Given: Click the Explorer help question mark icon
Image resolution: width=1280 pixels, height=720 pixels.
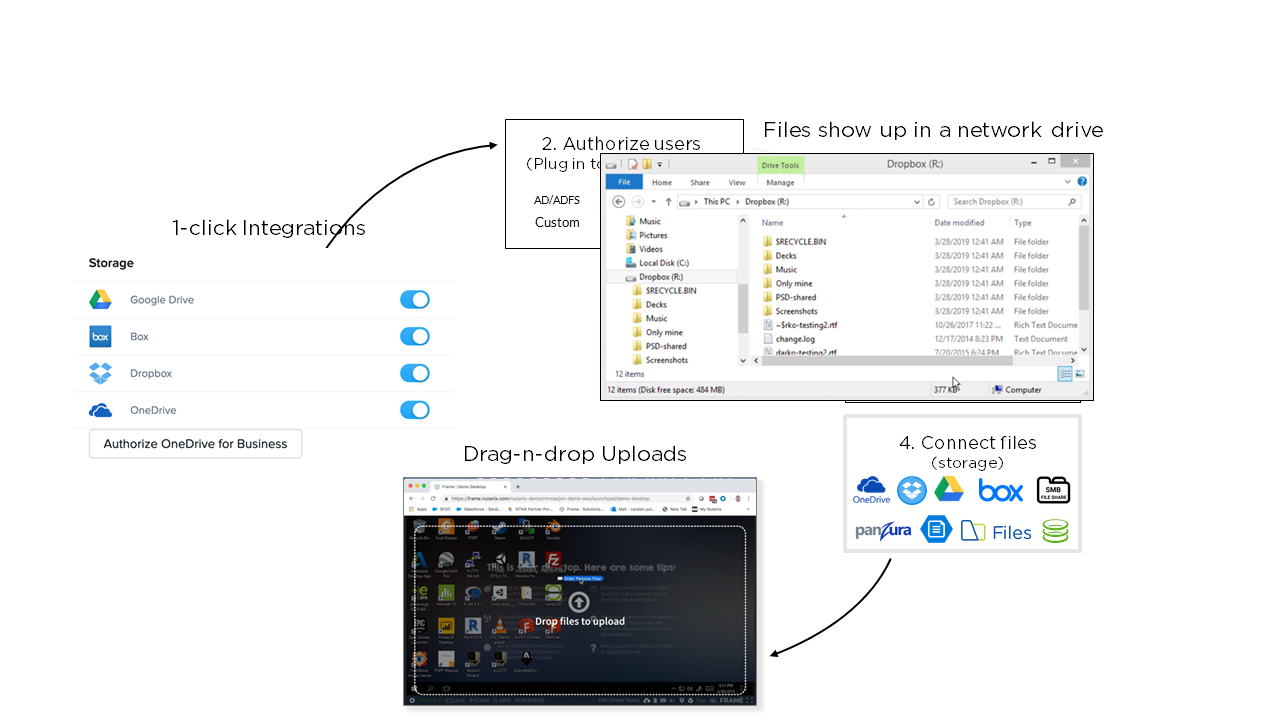Looking at the screenshot, I should [1082, 182].
